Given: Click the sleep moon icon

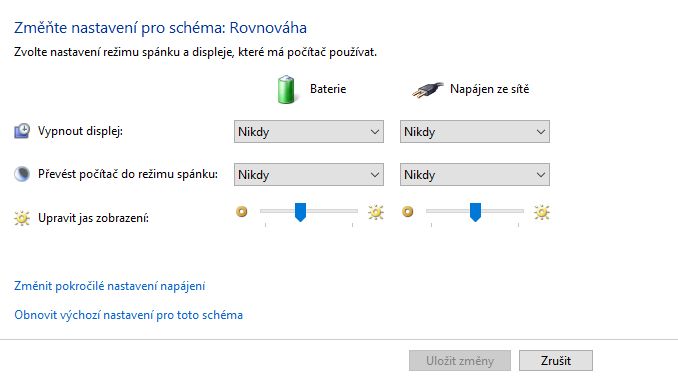Looking at the screenshot, I should 22,174.
